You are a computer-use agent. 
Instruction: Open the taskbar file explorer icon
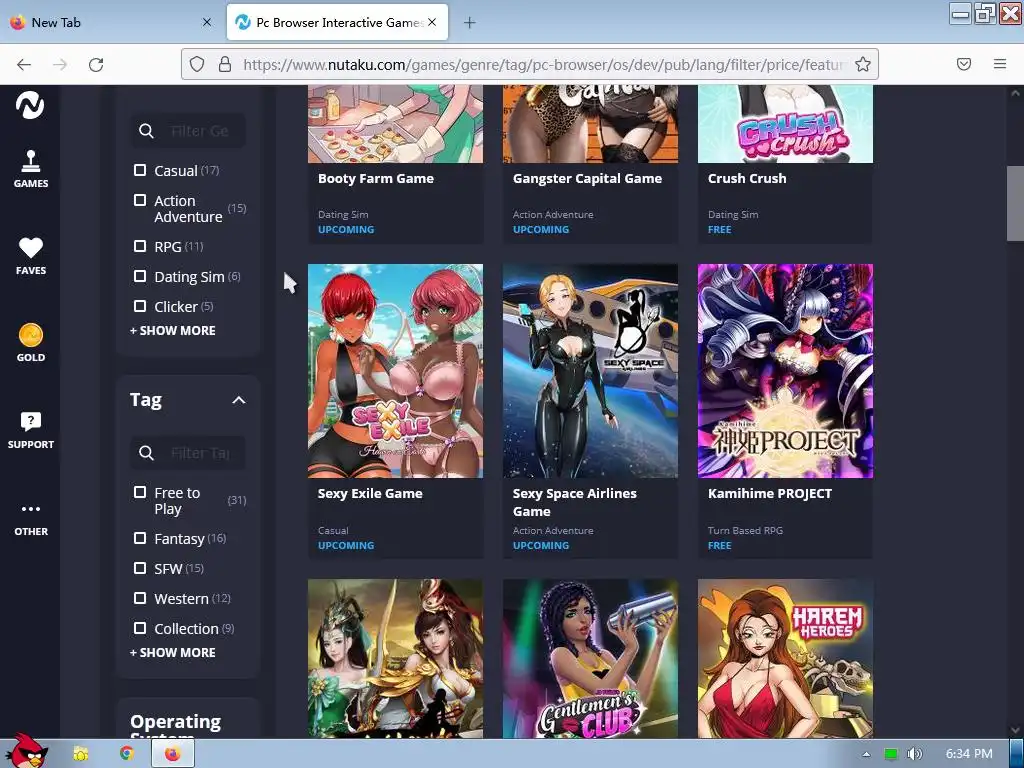point(81,754)
